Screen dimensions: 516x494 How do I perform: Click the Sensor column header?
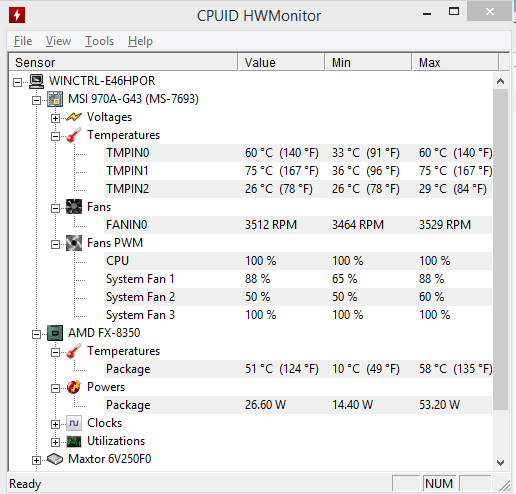coord(123,62)
